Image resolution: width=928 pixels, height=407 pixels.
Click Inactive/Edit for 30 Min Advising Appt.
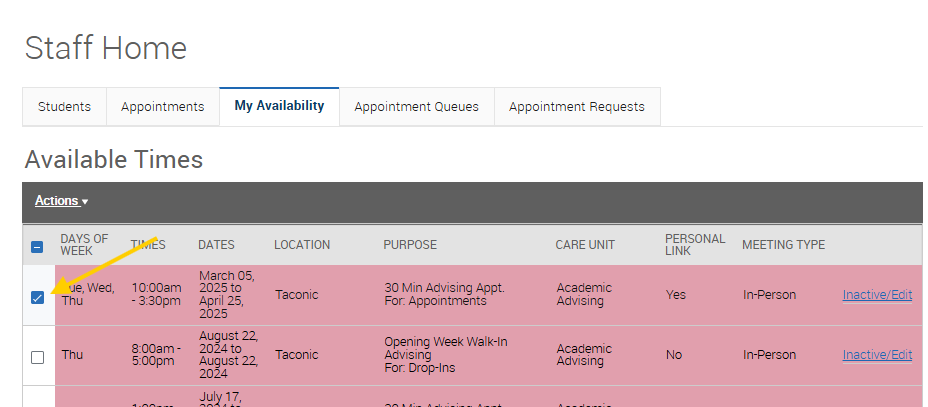877,295
